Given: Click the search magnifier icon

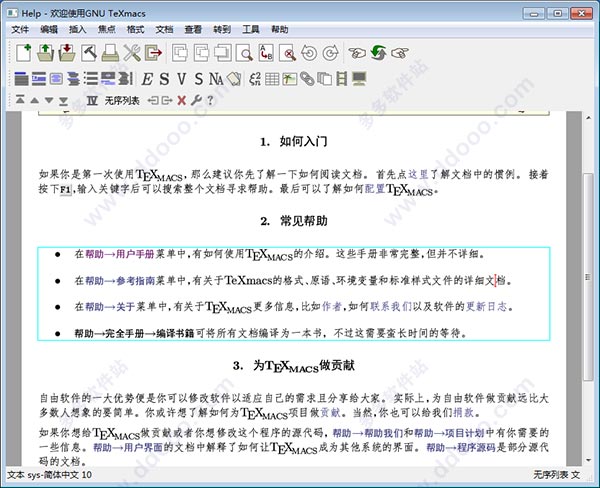Looking at the screenshot, I should point(245,53).
